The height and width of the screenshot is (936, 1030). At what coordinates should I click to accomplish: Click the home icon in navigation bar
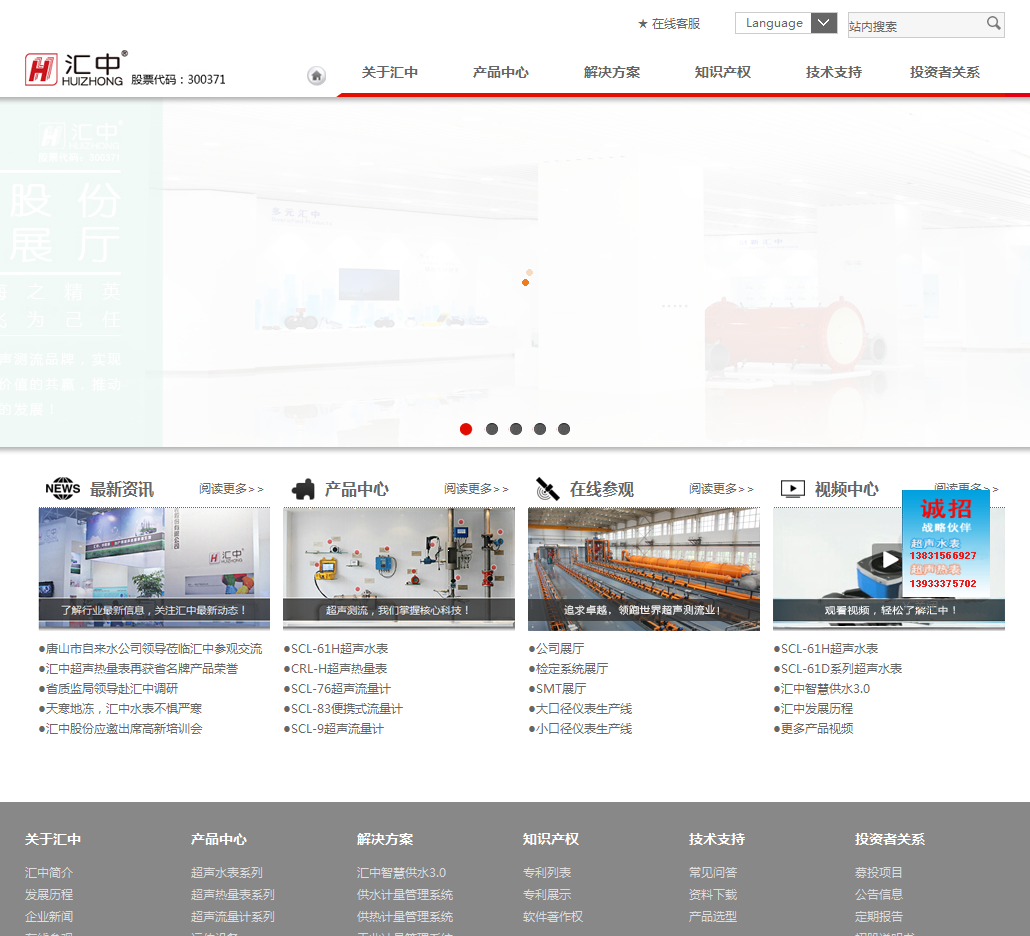point(316,76)
